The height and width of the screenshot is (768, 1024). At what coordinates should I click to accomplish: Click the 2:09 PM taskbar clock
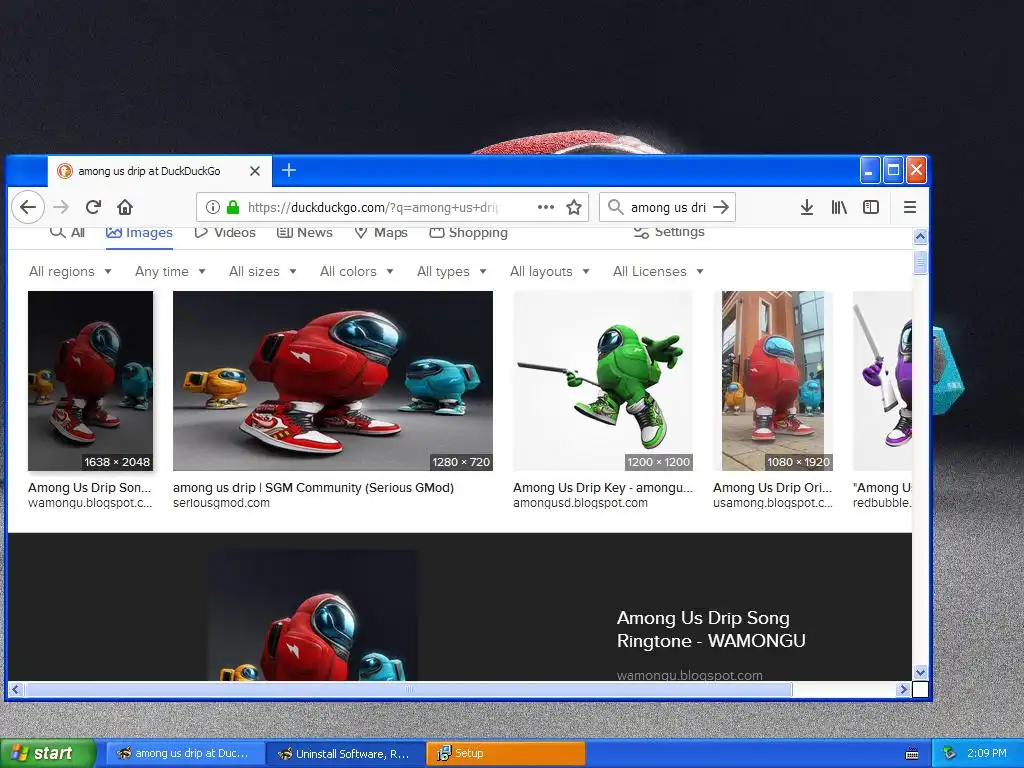987,754
